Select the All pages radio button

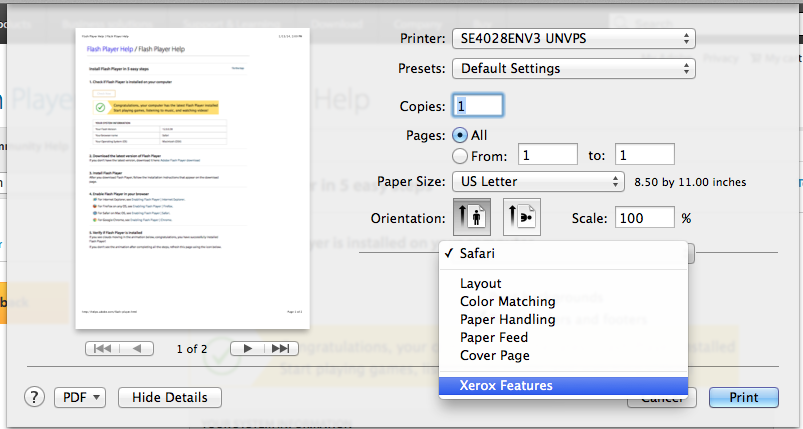(460, 135)
